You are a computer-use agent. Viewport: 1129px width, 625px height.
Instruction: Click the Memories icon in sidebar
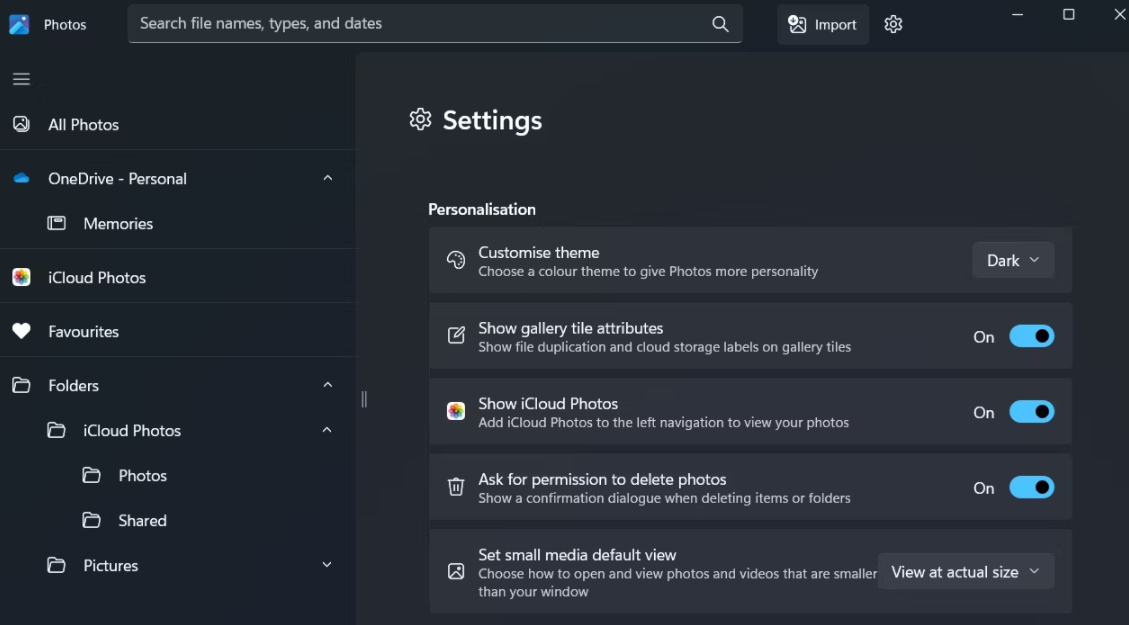57,224
